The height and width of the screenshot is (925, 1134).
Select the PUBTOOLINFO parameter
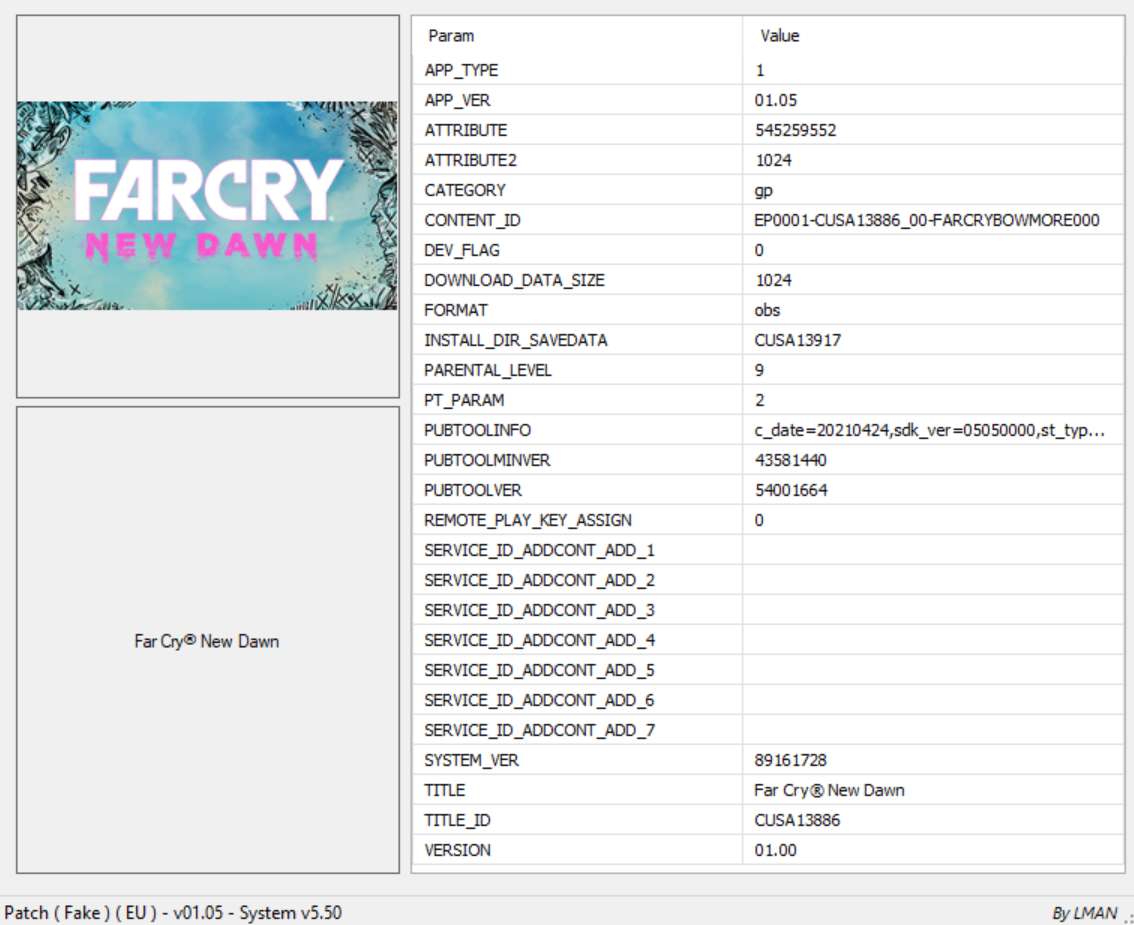pyautogui.click(x=477, y=430)
